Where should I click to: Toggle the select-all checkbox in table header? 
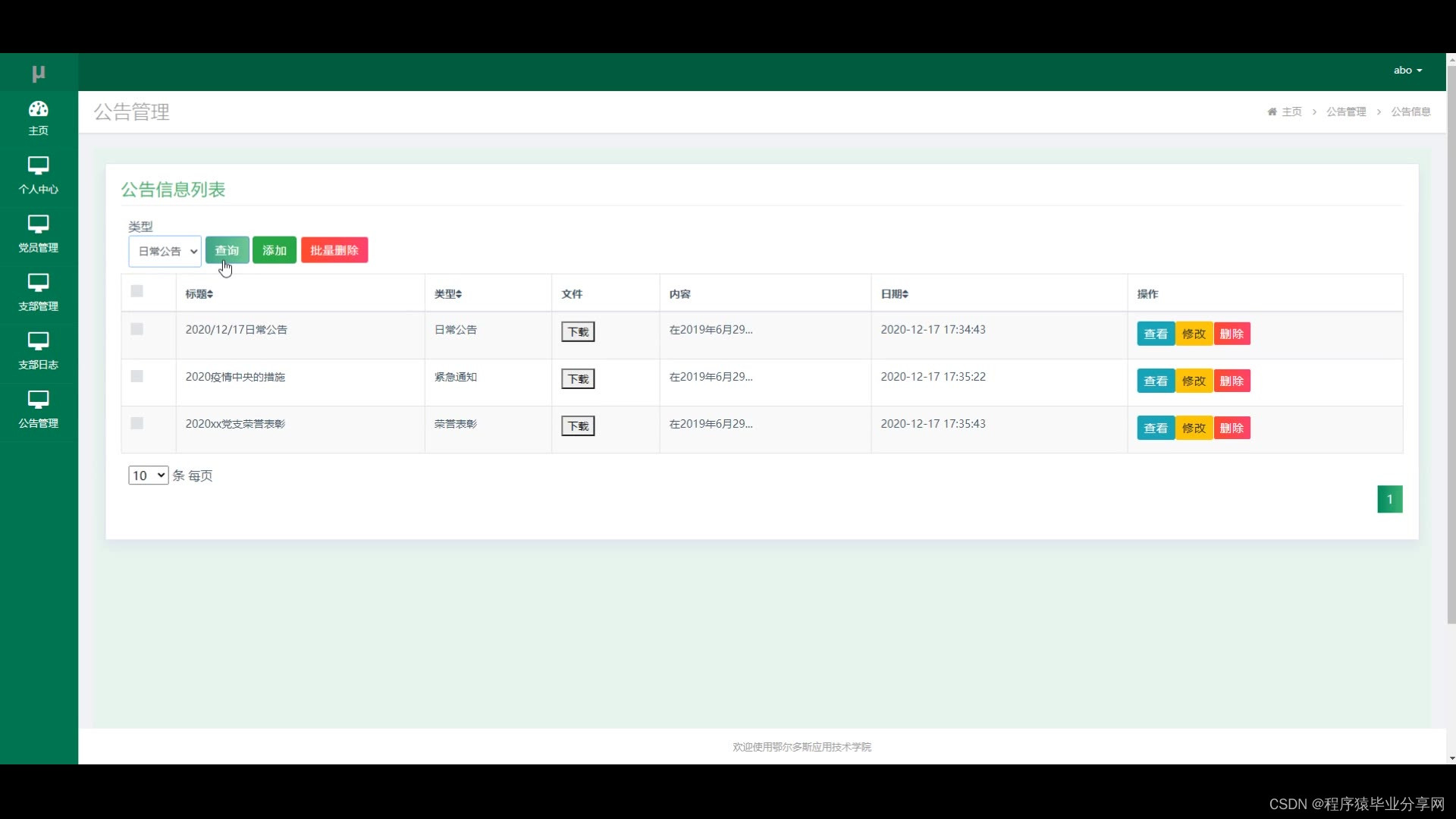tap(137, 291)
